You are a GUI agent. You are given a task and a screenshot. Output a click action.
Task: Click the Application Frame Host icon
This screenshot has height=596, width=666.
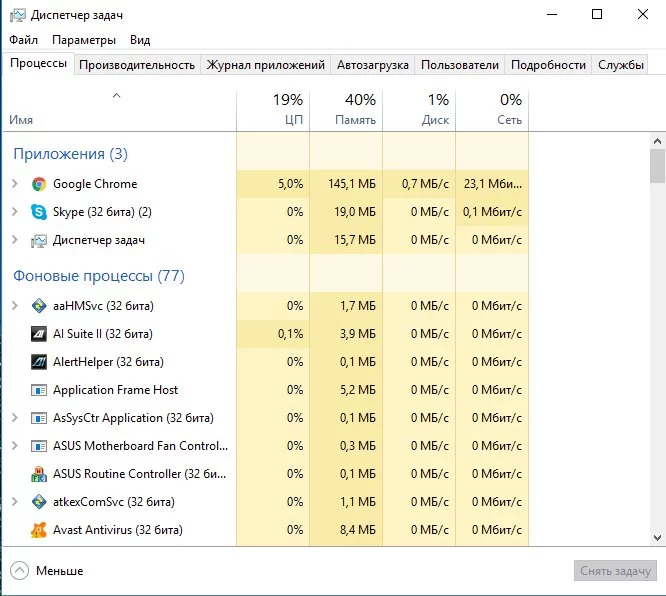point(39,390)
